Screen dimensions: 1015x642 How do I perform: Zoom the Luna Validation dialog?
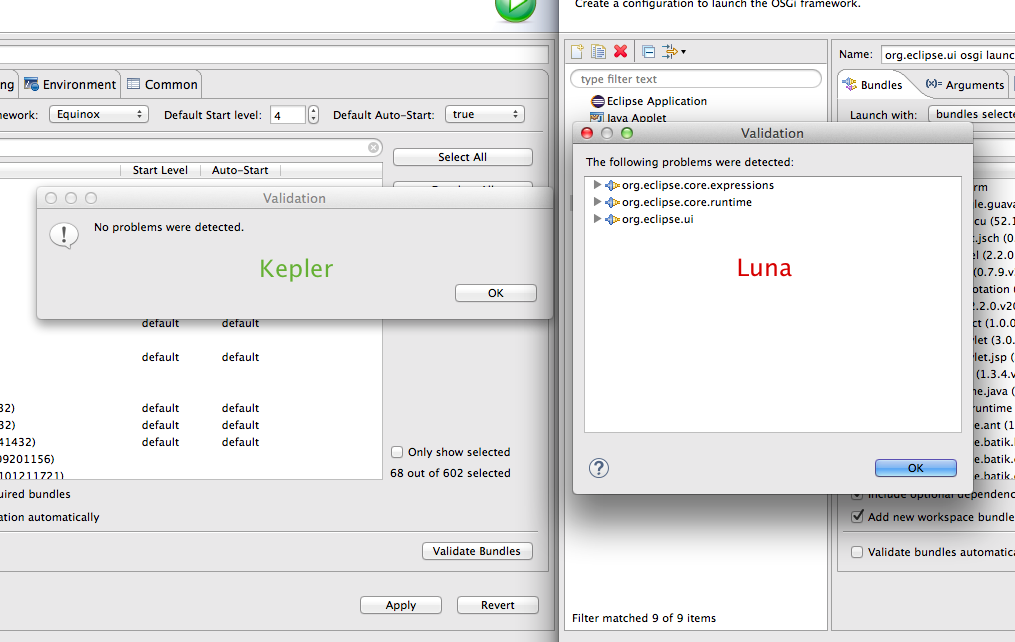coord(627,133)
